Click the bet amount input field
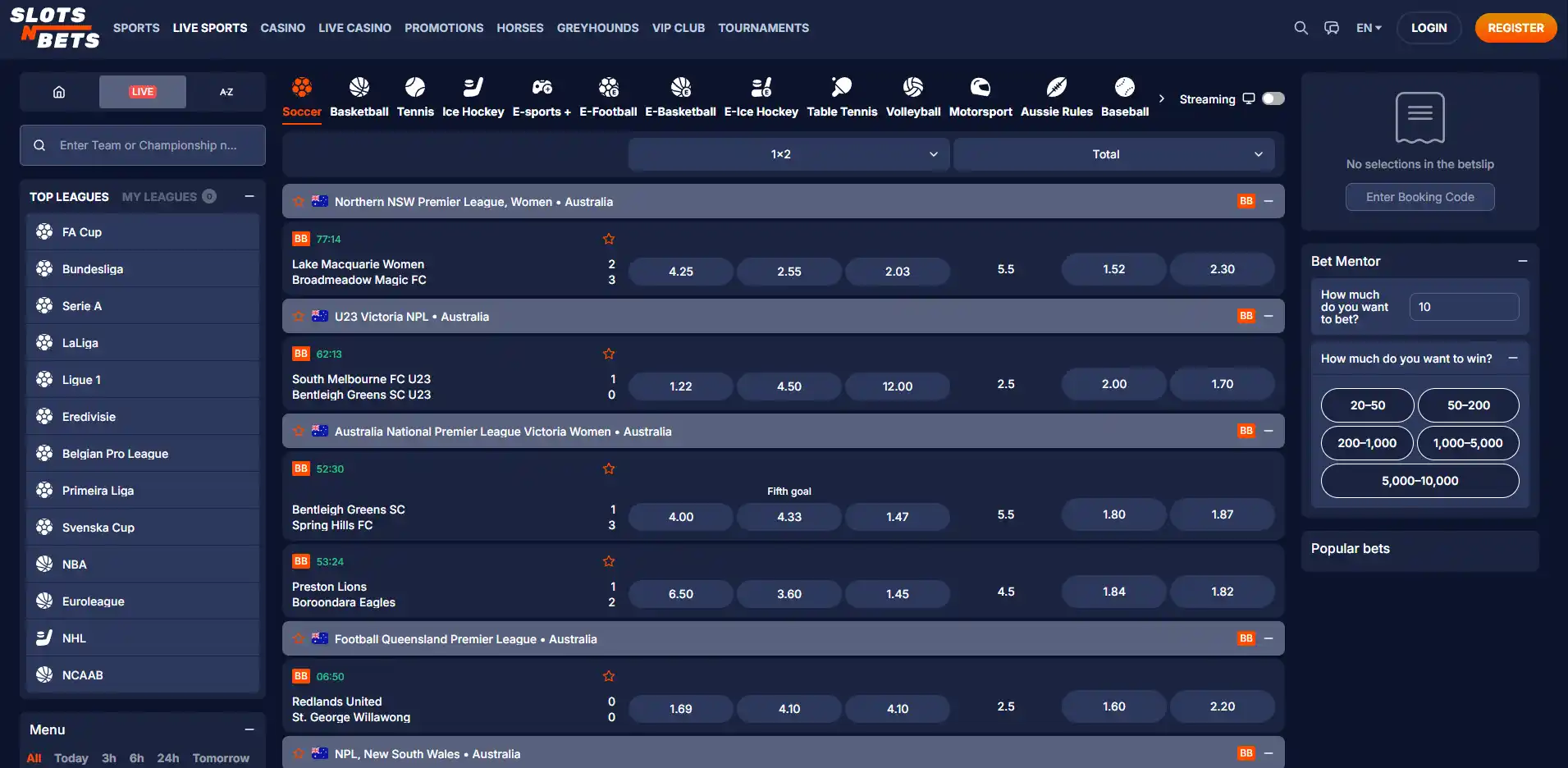Screen dimensions: 1568x768 (1464, 307)
